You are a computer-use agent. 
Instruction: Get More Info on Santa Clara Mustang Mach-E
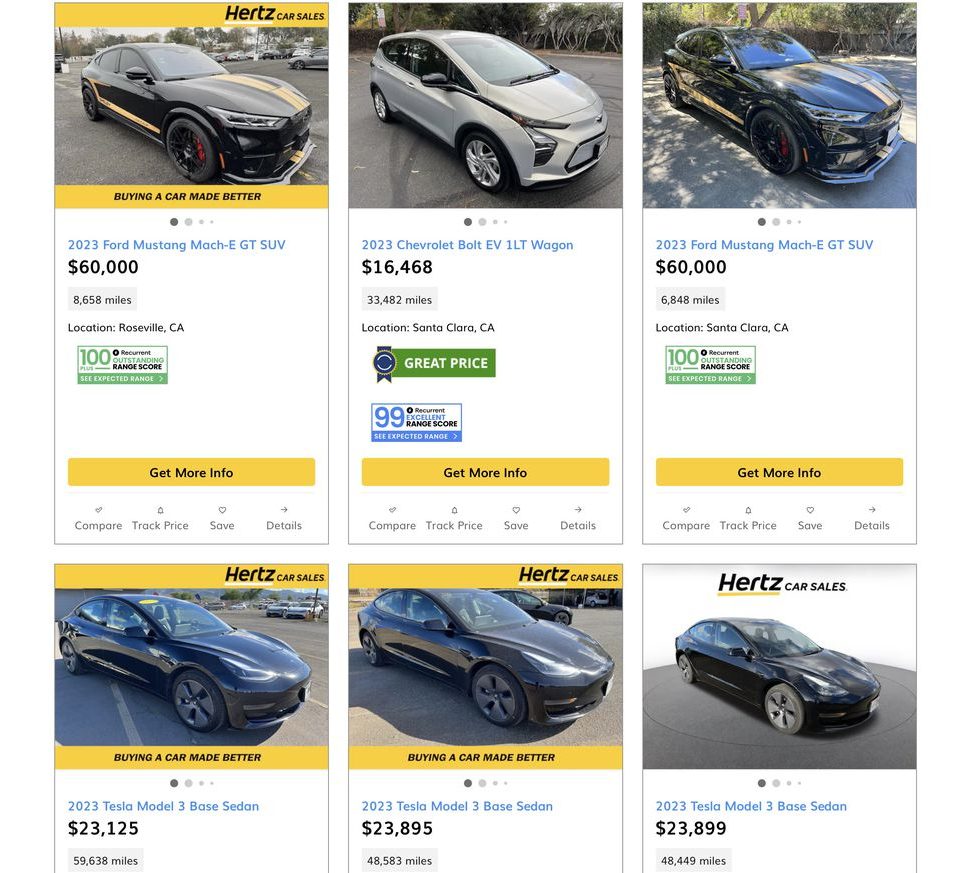pos(779,472)
